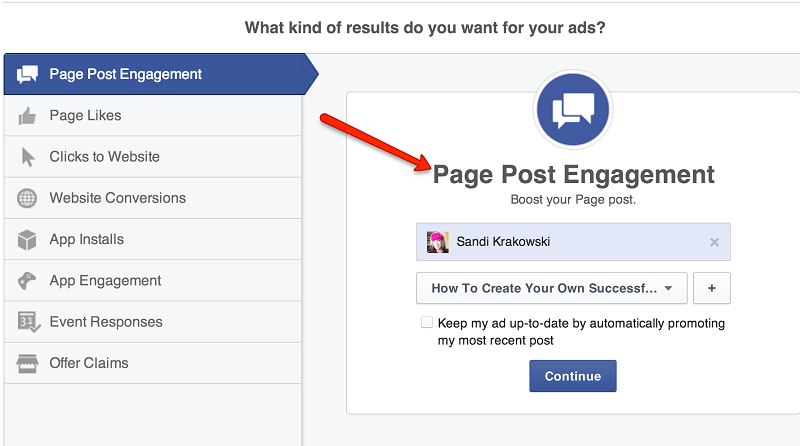Click the Clicks to Website cursor icon

27,157
